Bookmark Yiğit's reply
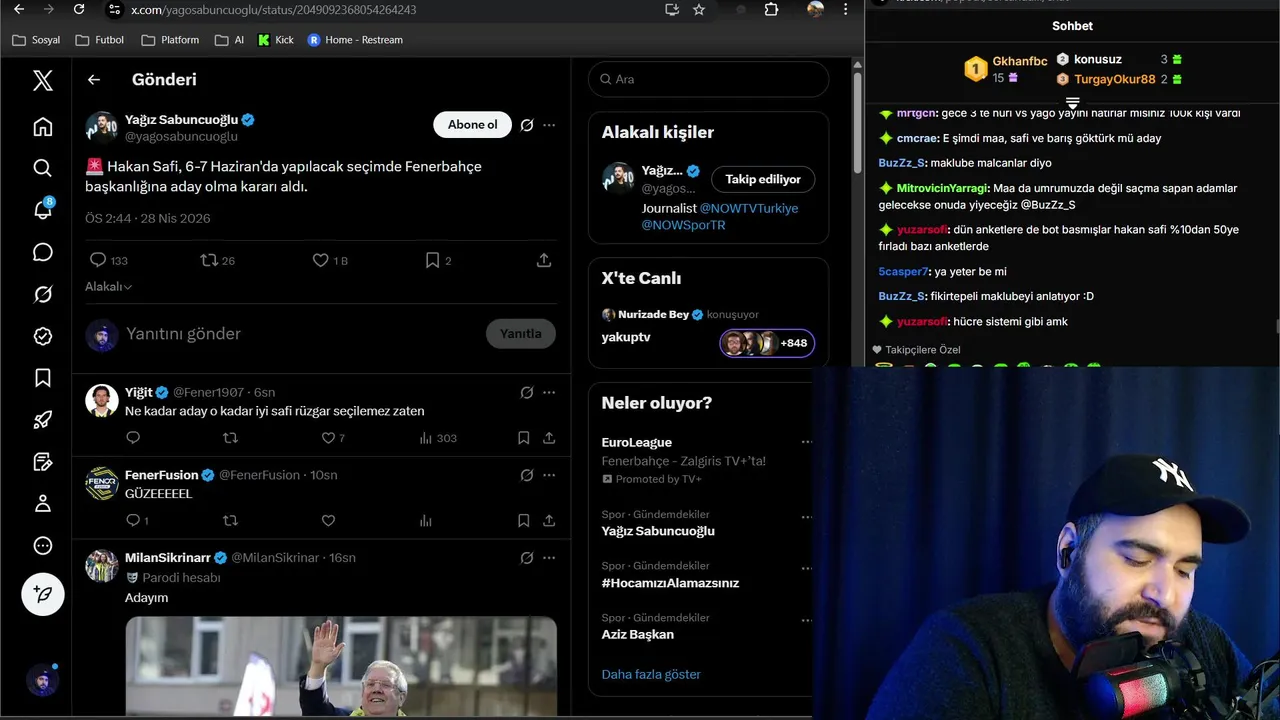This screenshot has width=1280, height=720. pyautogui.click(x=524, y=438)
